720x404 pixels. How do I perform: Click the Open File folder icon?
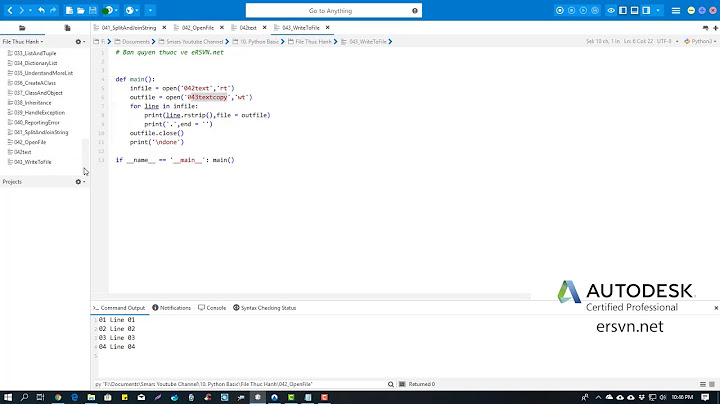pyautogui.click(x=81, y=10)
